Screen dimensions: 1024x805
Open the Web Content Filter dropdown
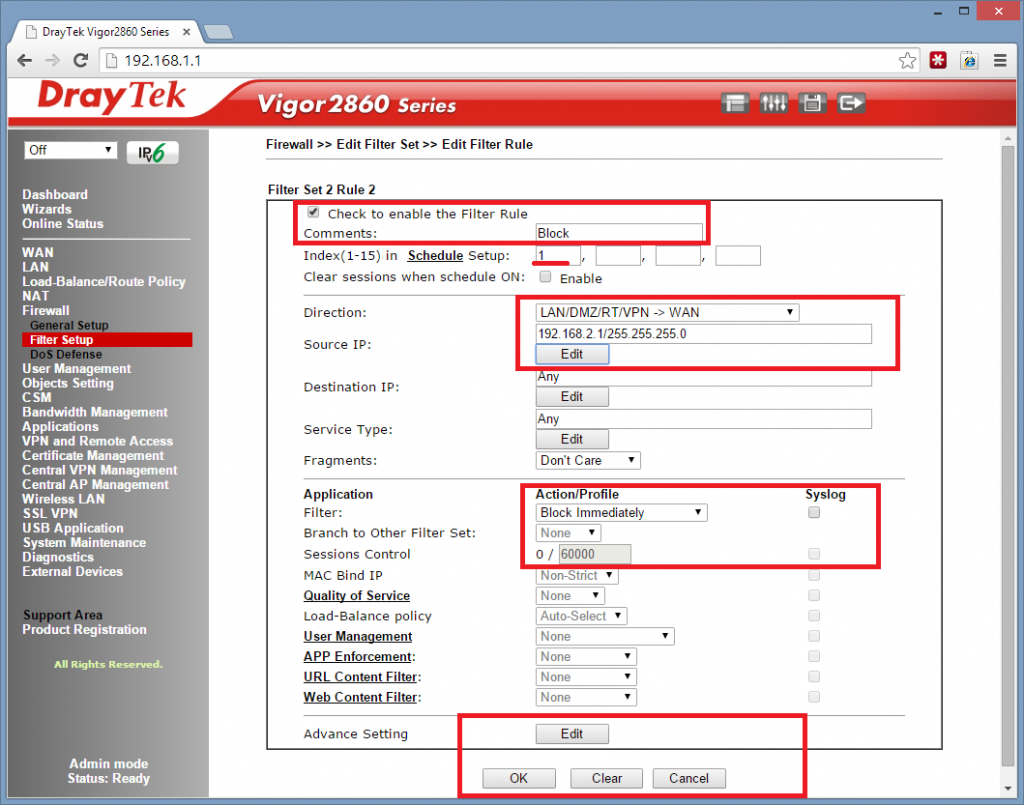coord(586,697)
